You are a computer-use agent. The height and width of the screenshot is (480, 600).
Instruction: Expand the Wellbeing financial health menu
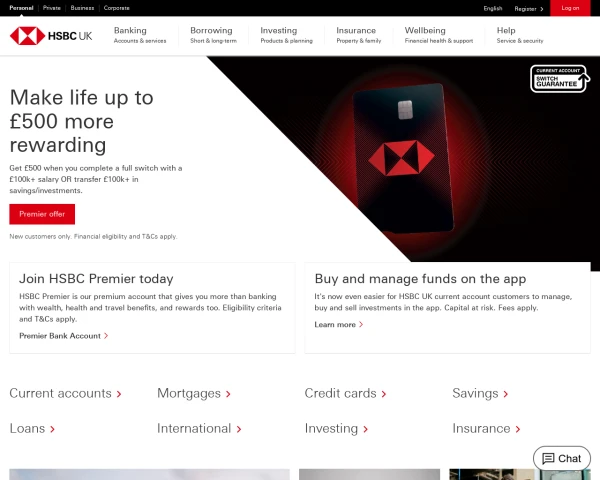[439, 35]
